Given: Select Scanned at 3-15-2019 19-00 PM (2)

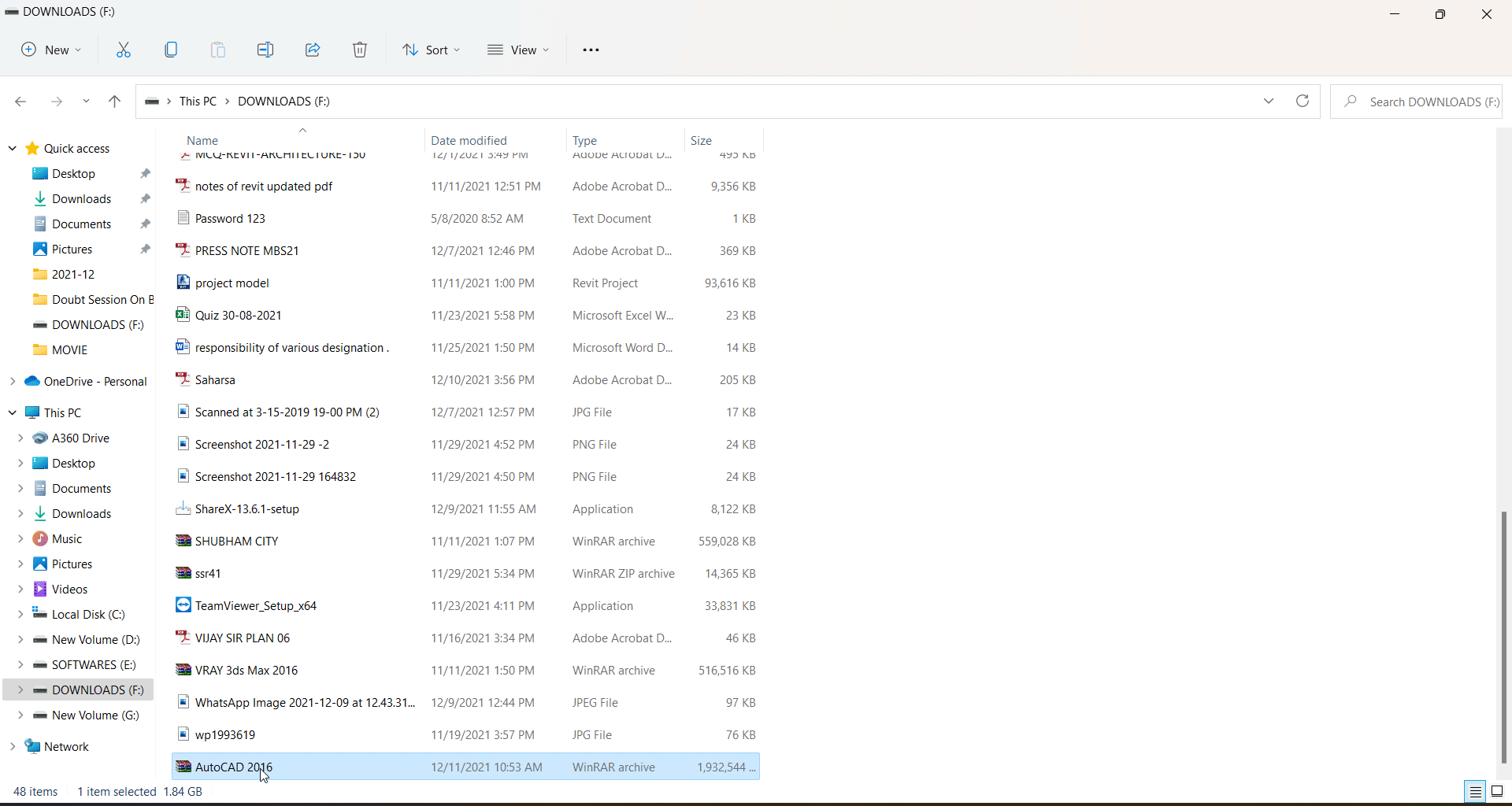Looking at the screenshot, I should 287,412.
